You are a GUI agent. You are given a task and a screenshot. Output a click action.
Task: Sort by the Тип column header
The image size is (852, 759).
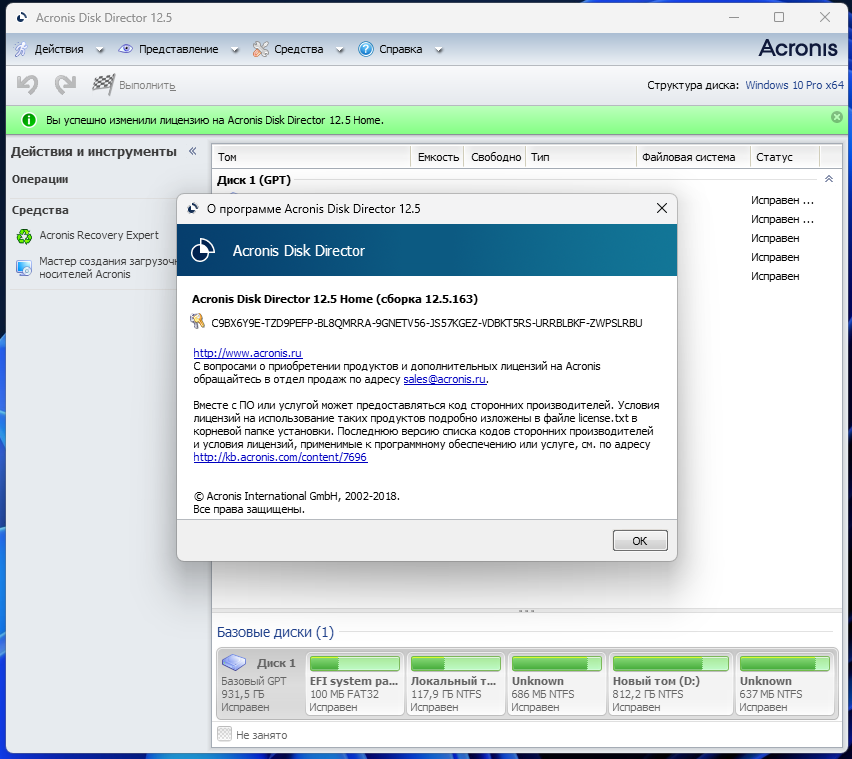click(x=581, y=157)
